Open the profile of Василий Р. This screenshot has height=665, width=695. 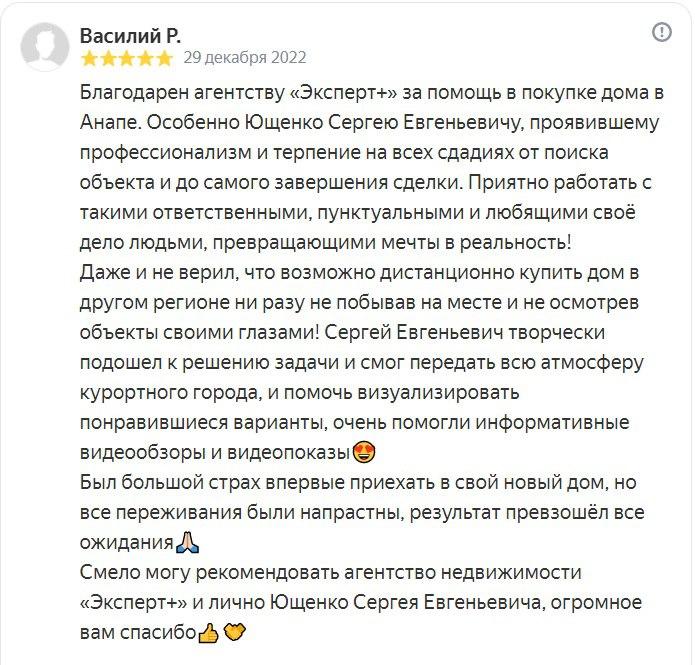click(x=130, y=35)
